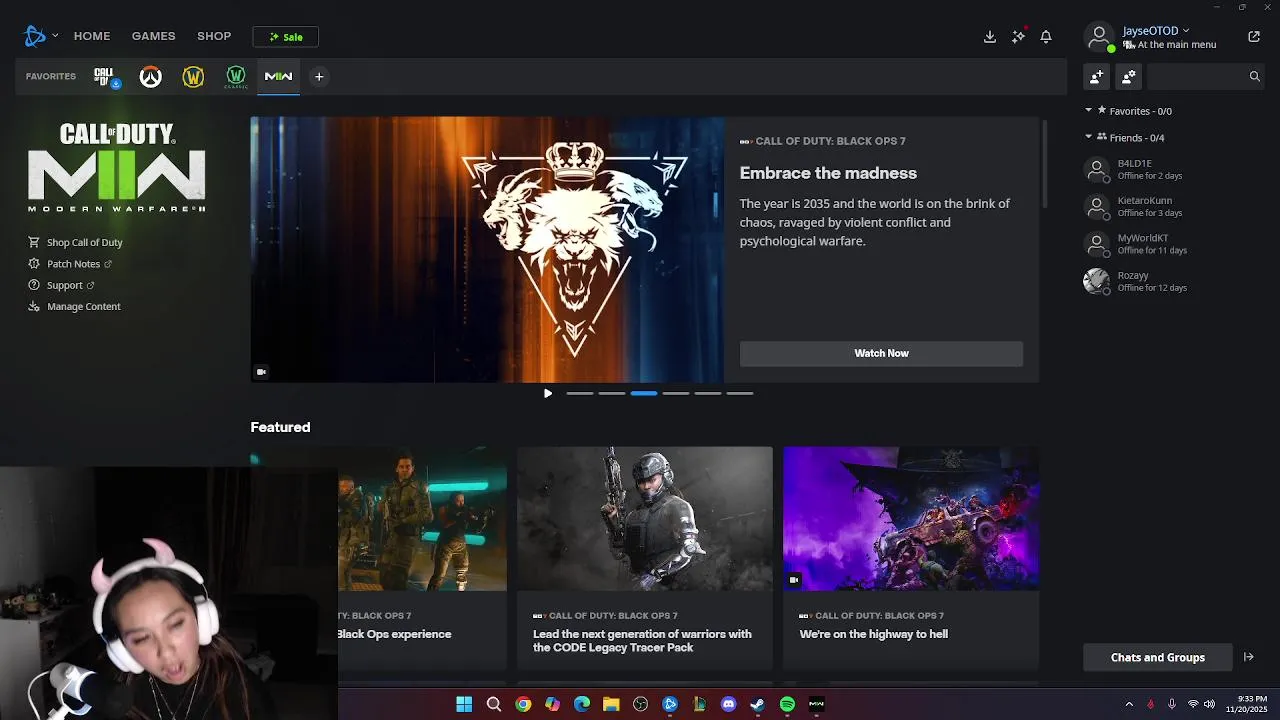This screenshot has width=1280, height=720.
Task: Select friend Rozayy
Action: click(x=1171, y=281)
